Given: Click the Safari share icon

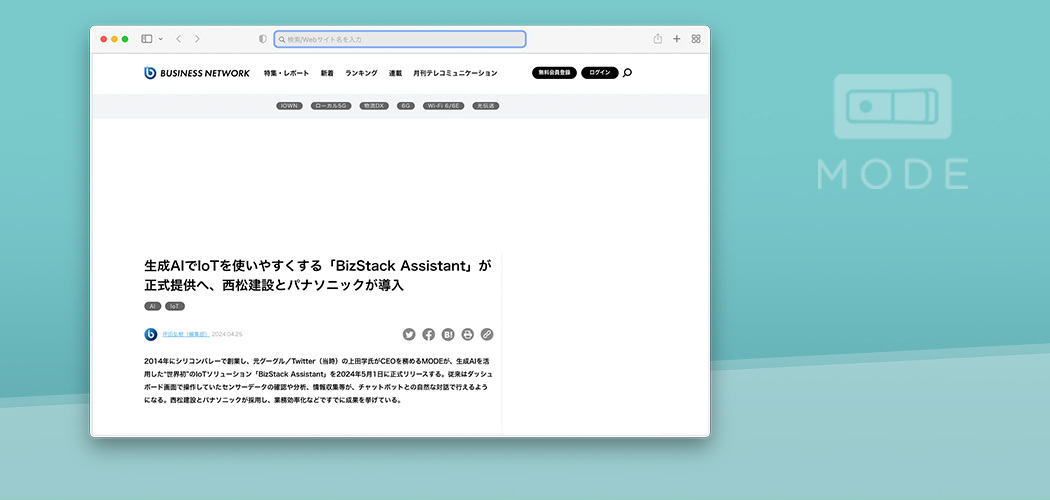Looking at the screenshot, I should click(658, 39).
